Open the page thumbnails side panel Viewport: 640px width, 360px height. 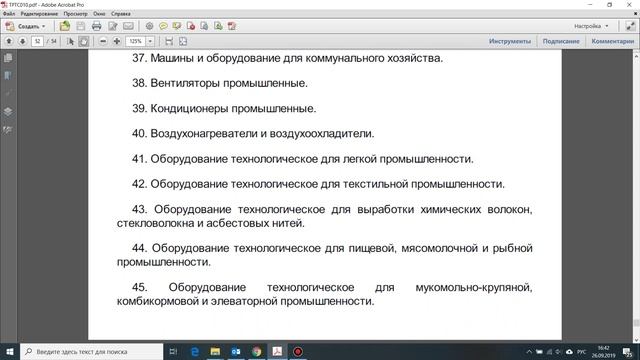pos(8,58)
